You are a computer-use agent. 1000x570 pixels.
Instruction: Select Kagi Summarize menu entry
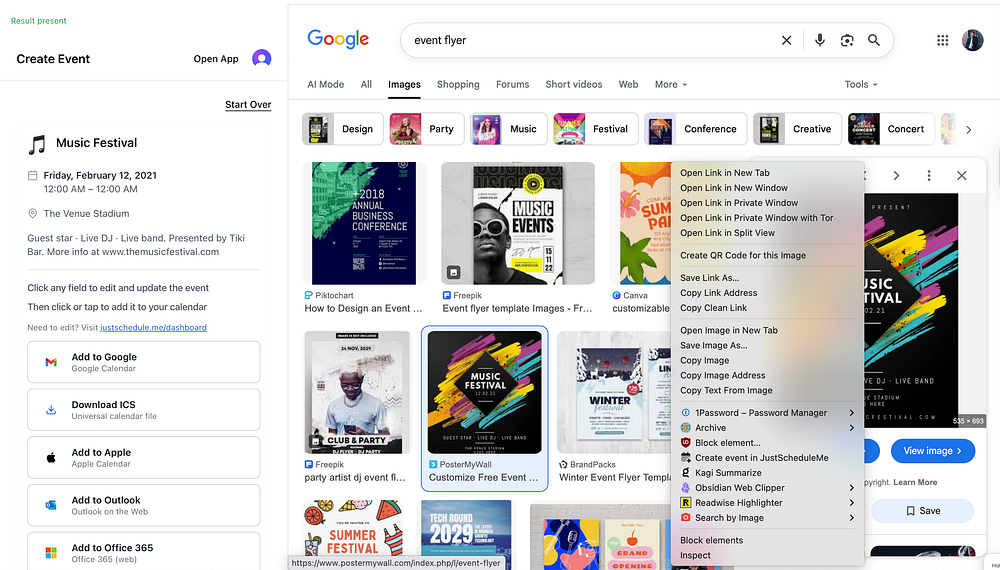coord(767,472)
